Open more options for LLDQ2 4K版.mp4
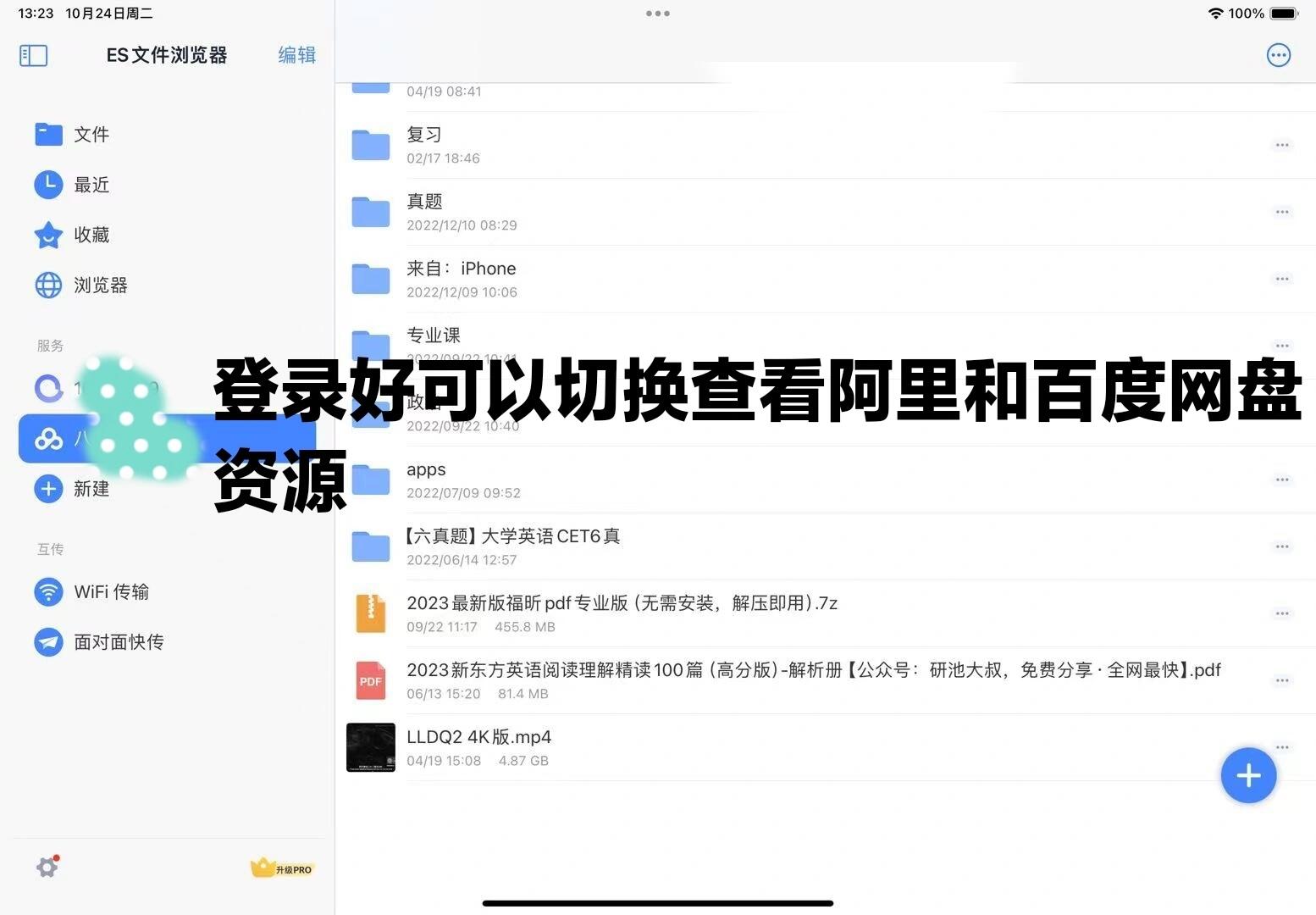This screenshot has height=915, width=1316. tap(1282, 747)
